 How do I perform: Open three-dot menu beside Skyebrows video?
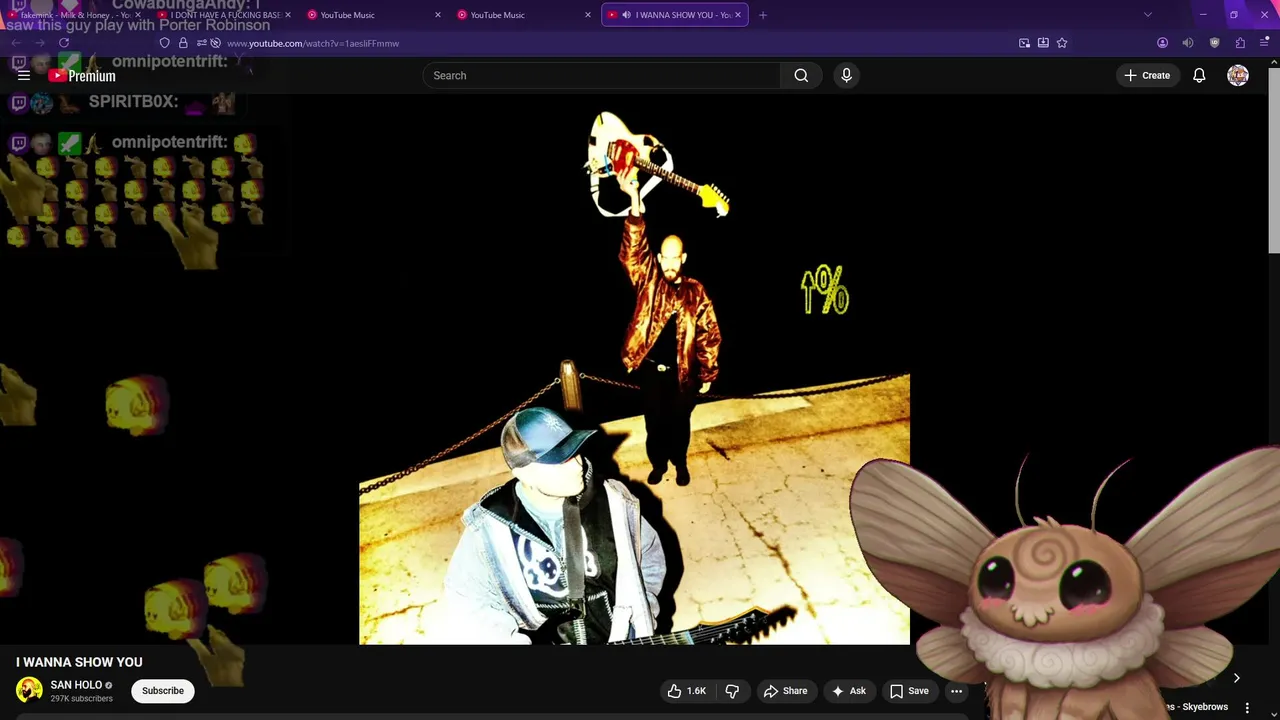coord(1247,707)
